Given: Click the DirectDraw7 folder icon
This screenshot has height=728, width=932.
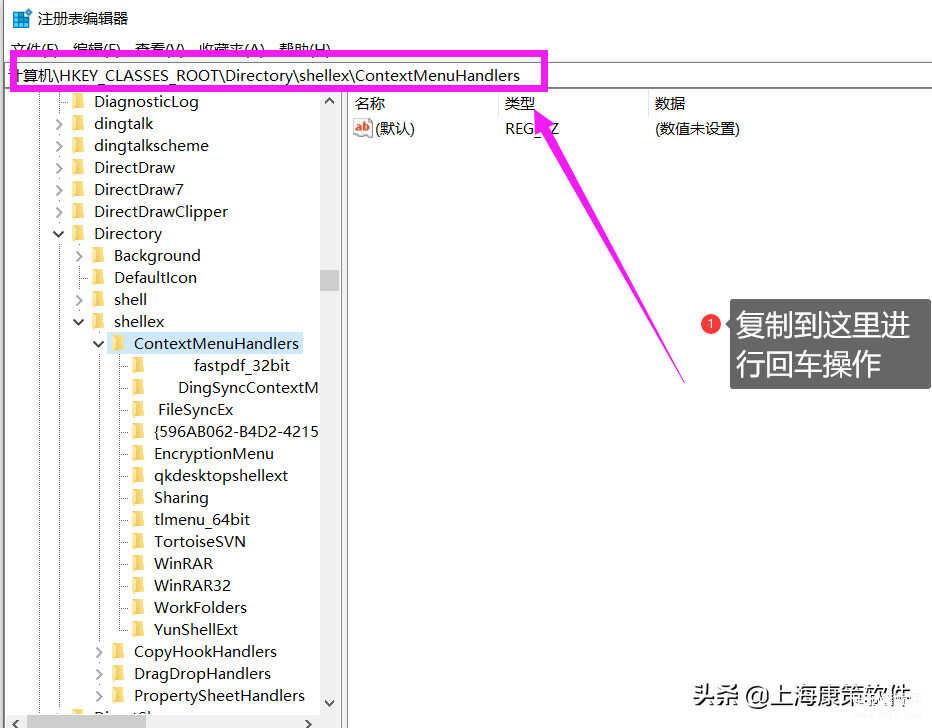Looking at the screenshot, I should pyautogui.click(x=79, y=189).
